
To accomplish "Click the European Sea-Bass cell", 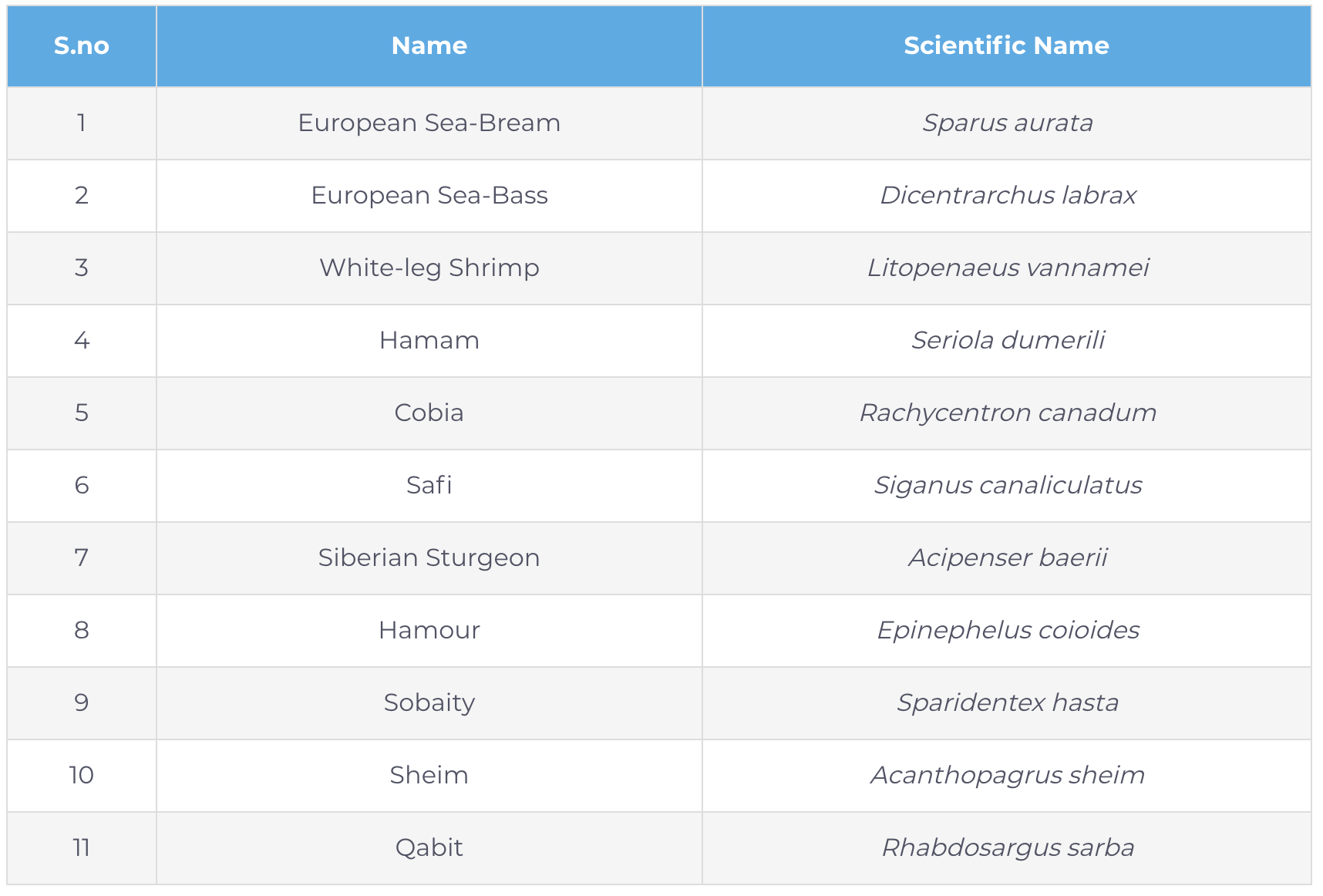I will (x=429, y=196).
